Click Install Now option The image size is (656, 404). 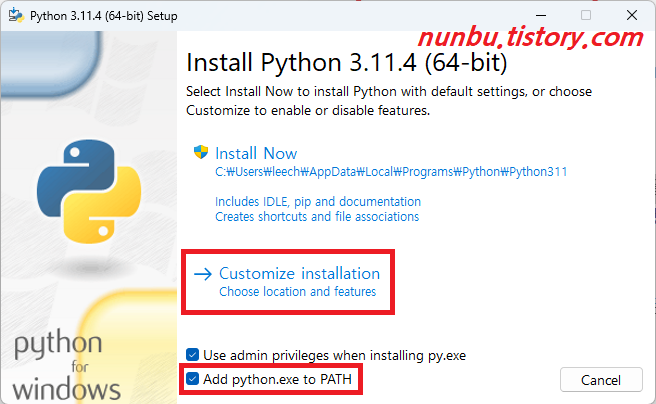click(x=256, y=153)
